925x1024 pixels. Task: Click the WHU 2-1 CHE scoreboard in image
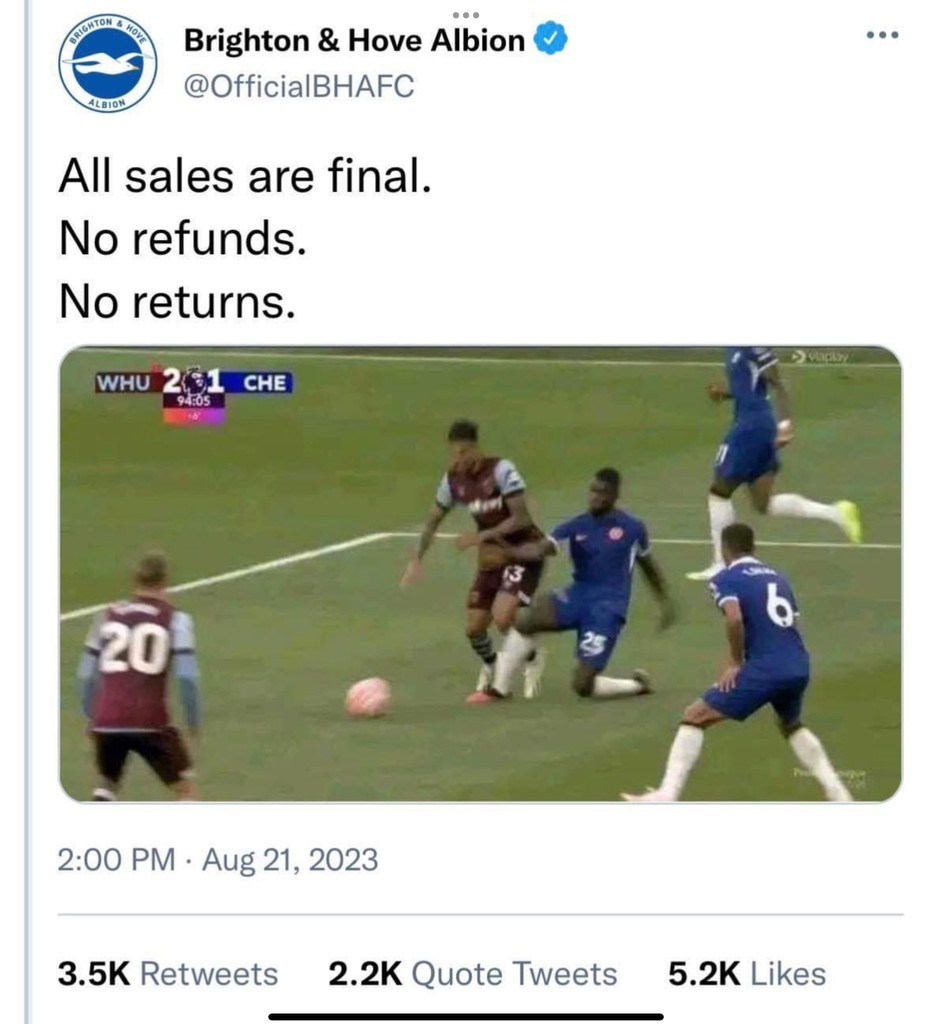(x=192, y=384)
